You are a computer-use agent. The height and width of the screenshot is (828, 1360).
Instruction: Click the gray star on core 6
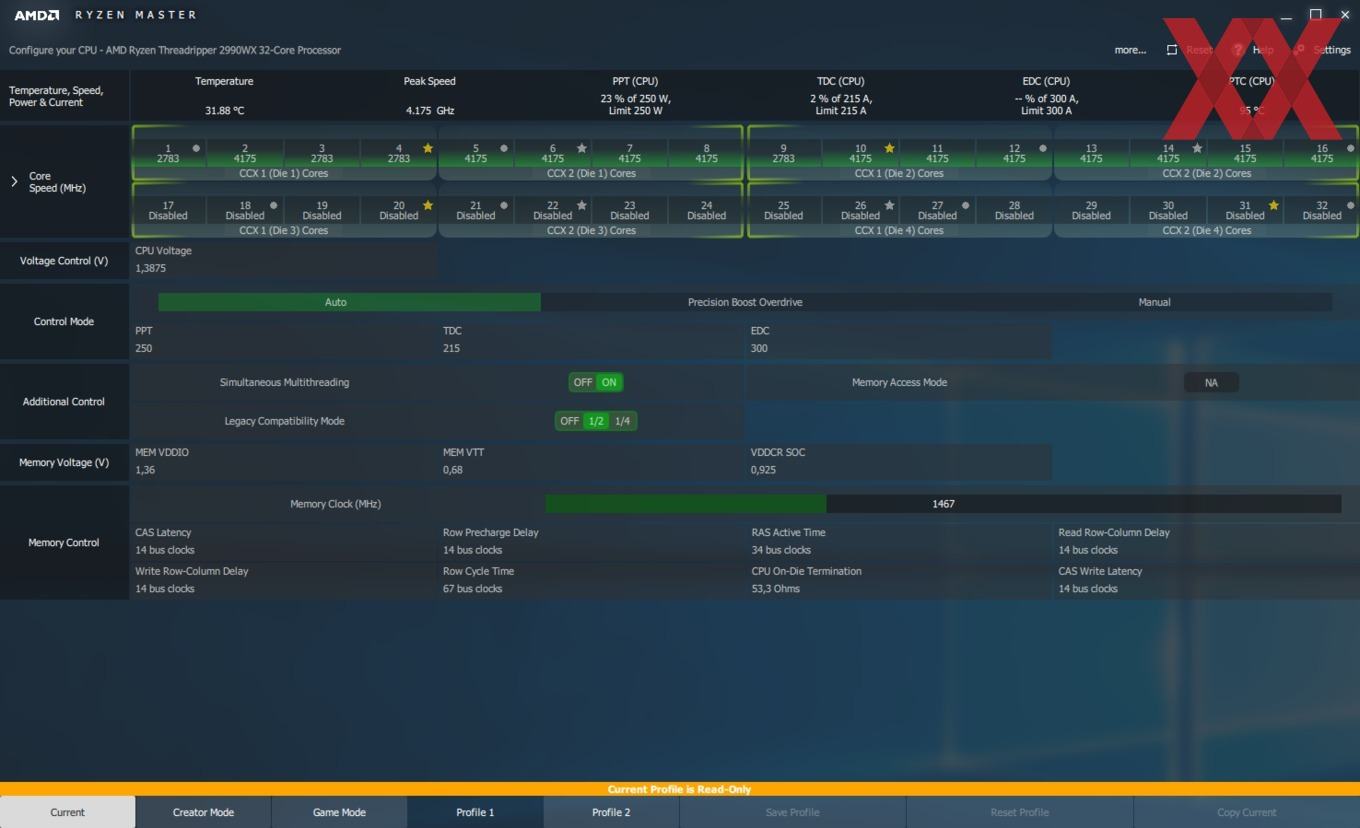pyautogui.click(x=582, y=148)
